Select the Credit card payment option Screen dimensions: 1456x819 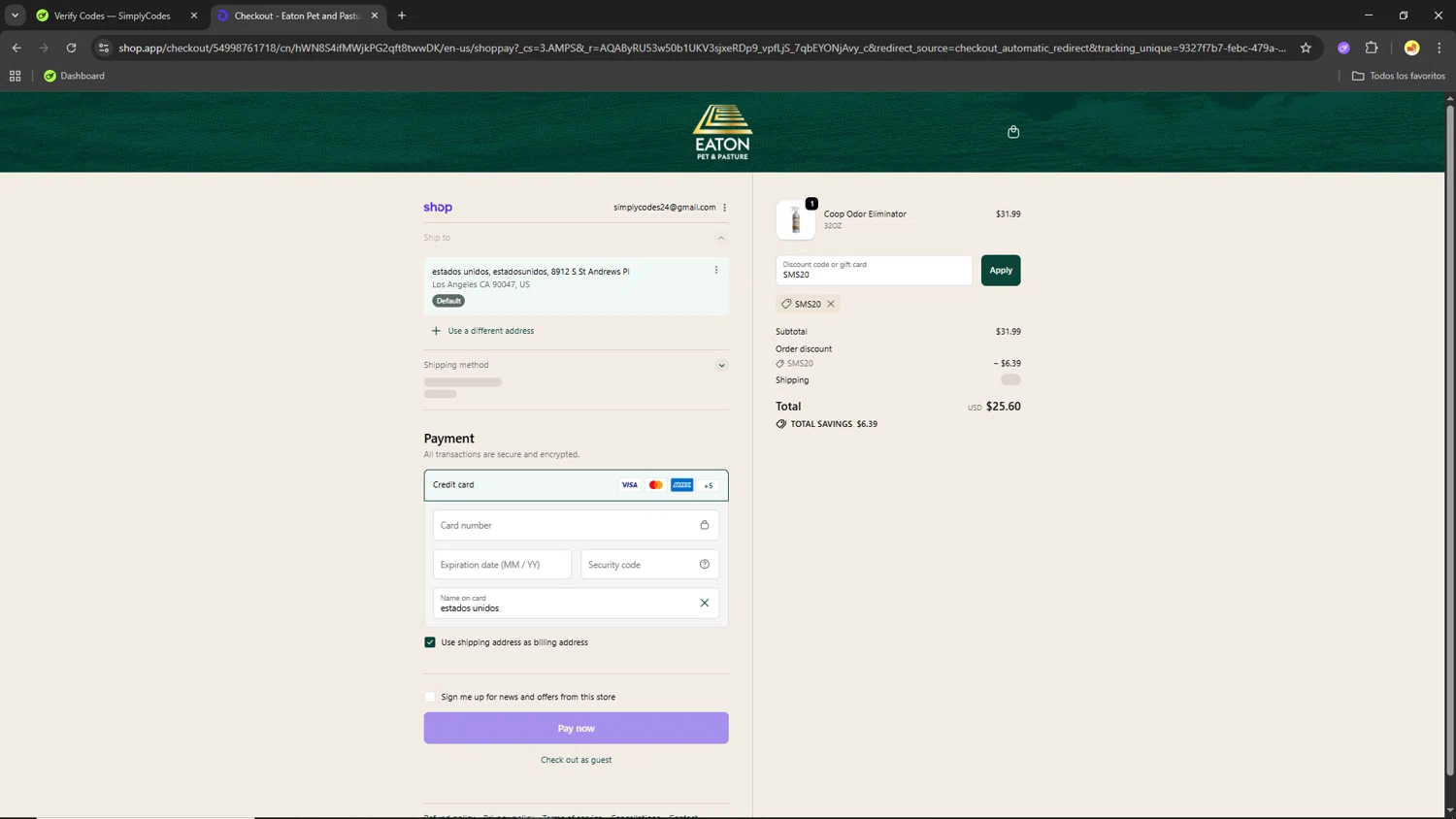point(576,485)
